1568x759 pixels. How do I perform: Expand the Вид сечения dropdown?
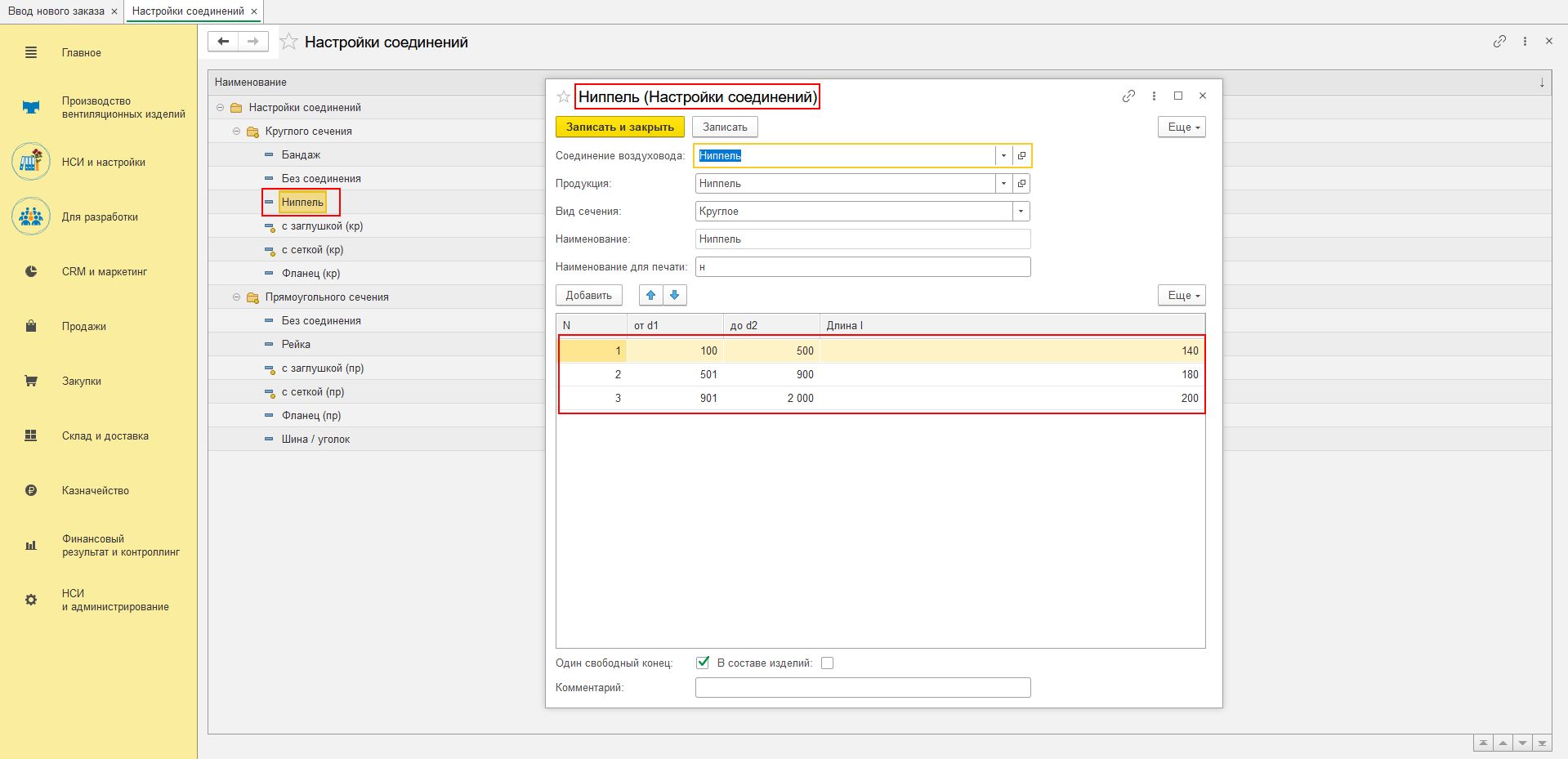click(x=1020, y=212)
